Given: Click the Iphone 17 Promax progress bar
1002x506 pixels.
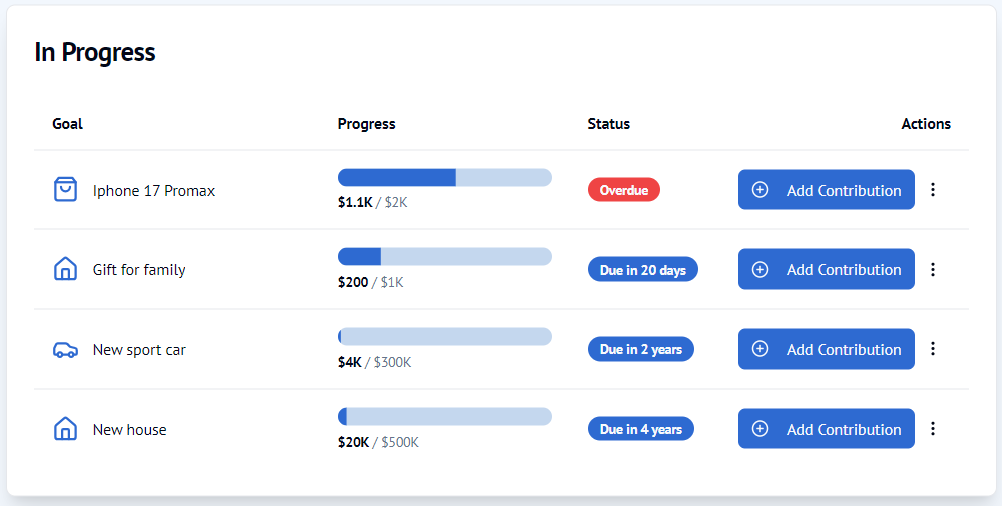Looking at the screenshot, I should (x=445, y=178).
